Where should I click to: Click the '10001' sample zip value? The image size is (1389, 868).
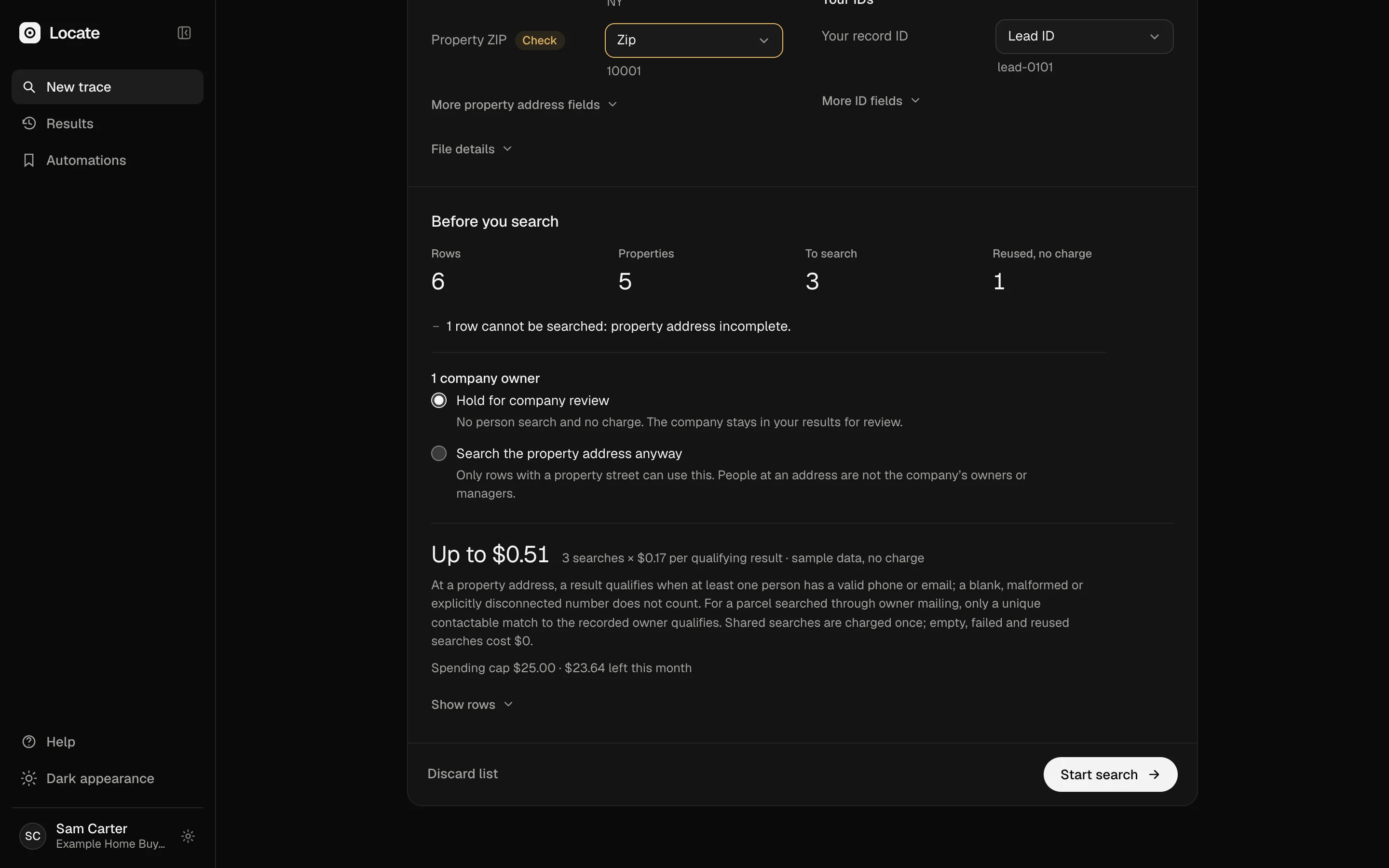point(623,71)
